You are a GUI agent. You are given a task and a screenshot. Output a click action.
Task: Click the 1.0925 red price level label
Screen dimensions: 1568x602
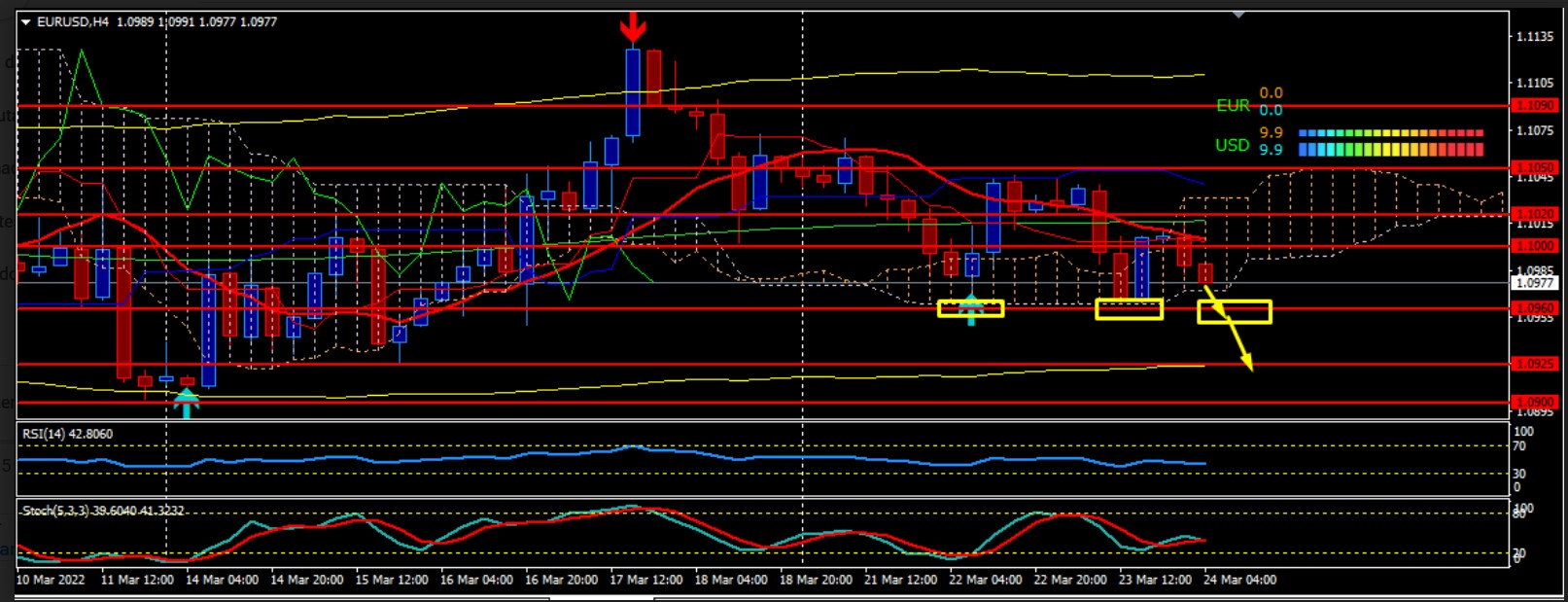click(x=1535, y=364)
